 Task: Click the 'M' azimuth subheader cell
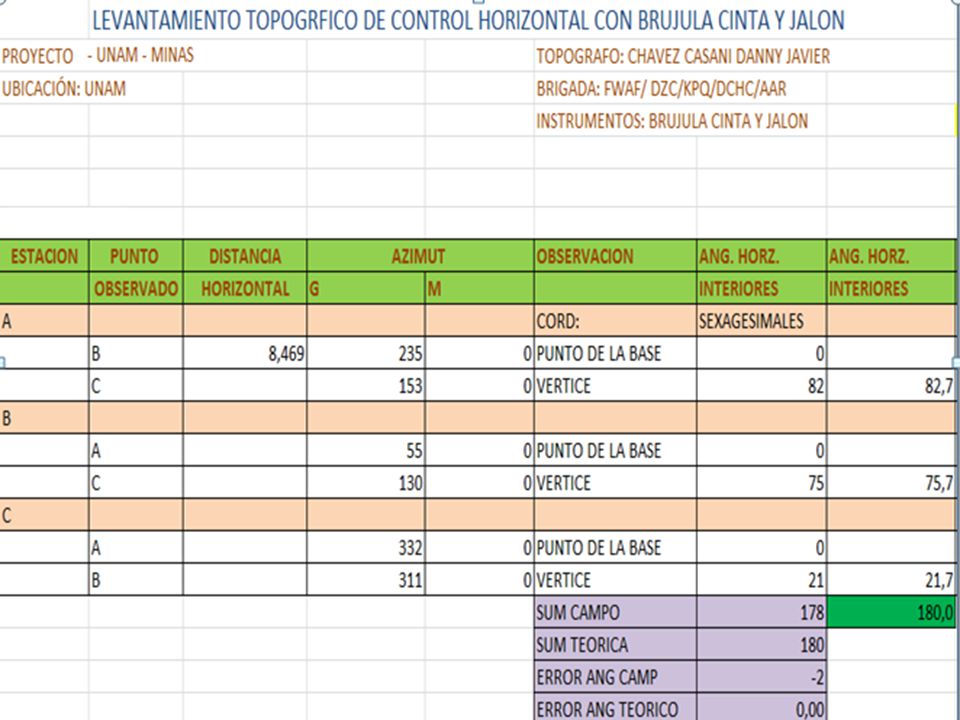(479, 288)
